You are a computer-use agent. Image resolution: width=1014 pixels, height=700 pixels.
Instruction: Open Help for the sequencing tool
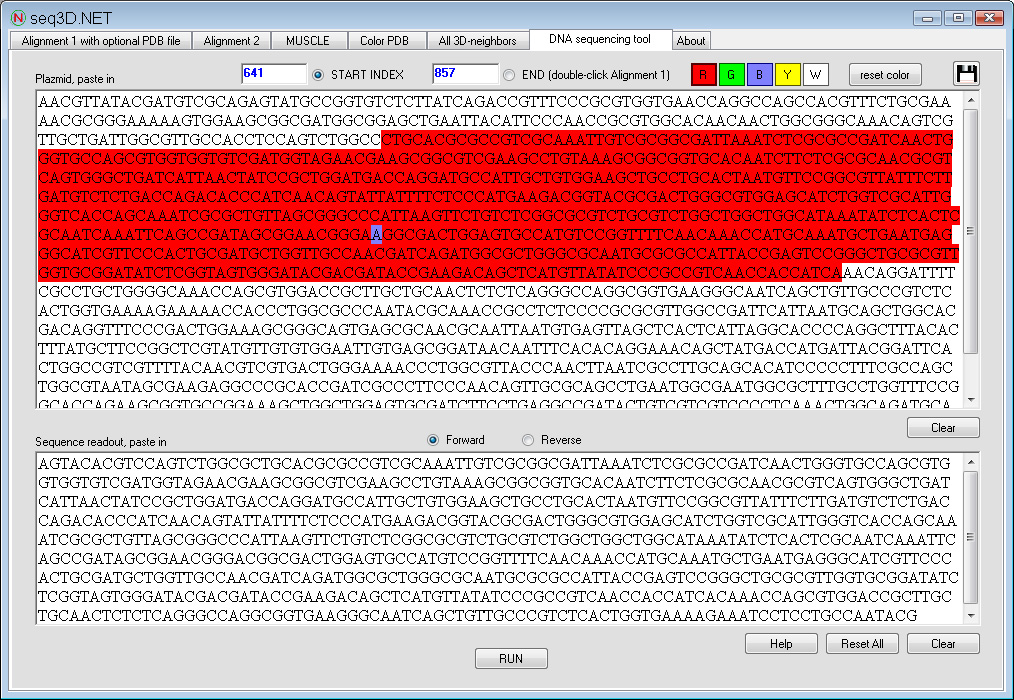pyautogui.click(x=781, y=644)
